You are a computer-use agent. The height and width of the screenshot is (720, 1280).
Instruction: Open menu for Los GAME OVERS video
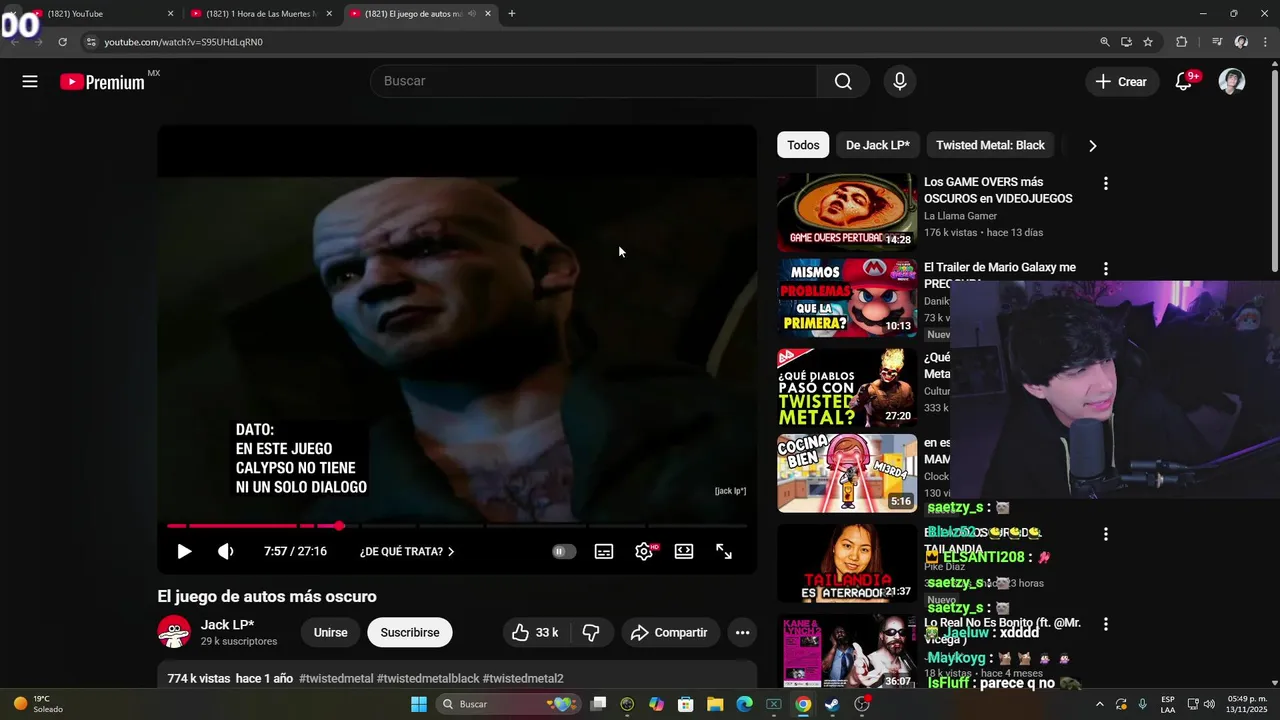(1106, 184)
